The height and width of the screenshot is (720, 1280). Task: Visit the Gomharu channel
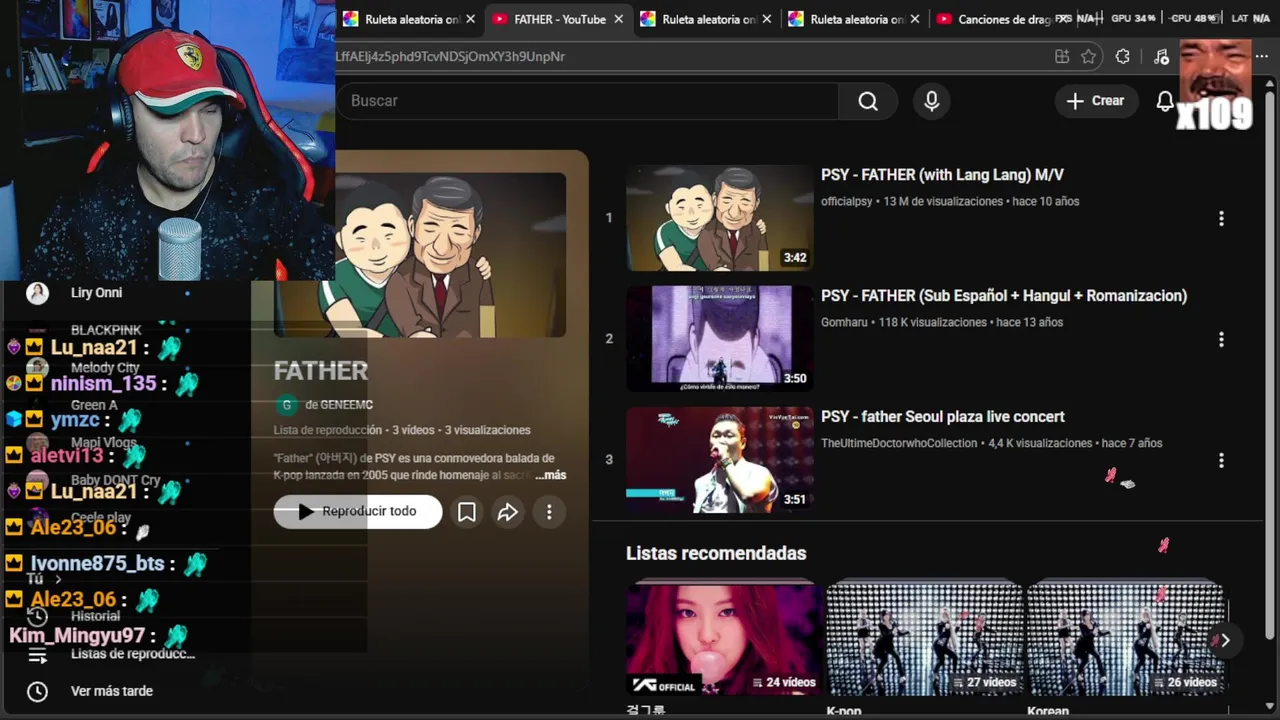pos(845,322)
